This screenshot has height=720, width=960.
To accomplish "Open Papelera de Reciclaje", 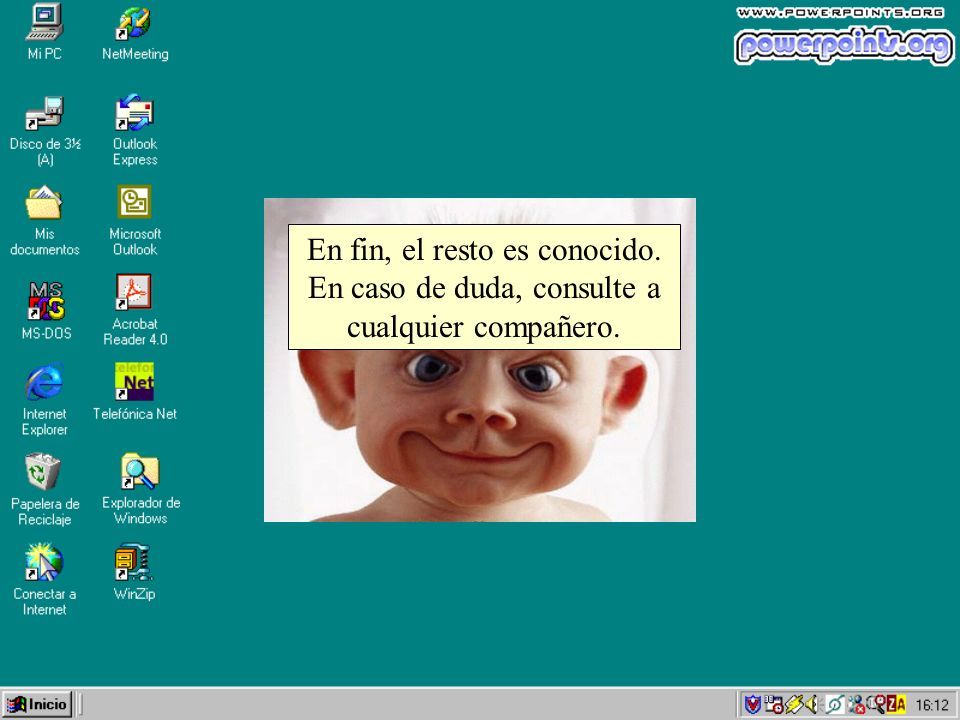I will tap(45, 490).
